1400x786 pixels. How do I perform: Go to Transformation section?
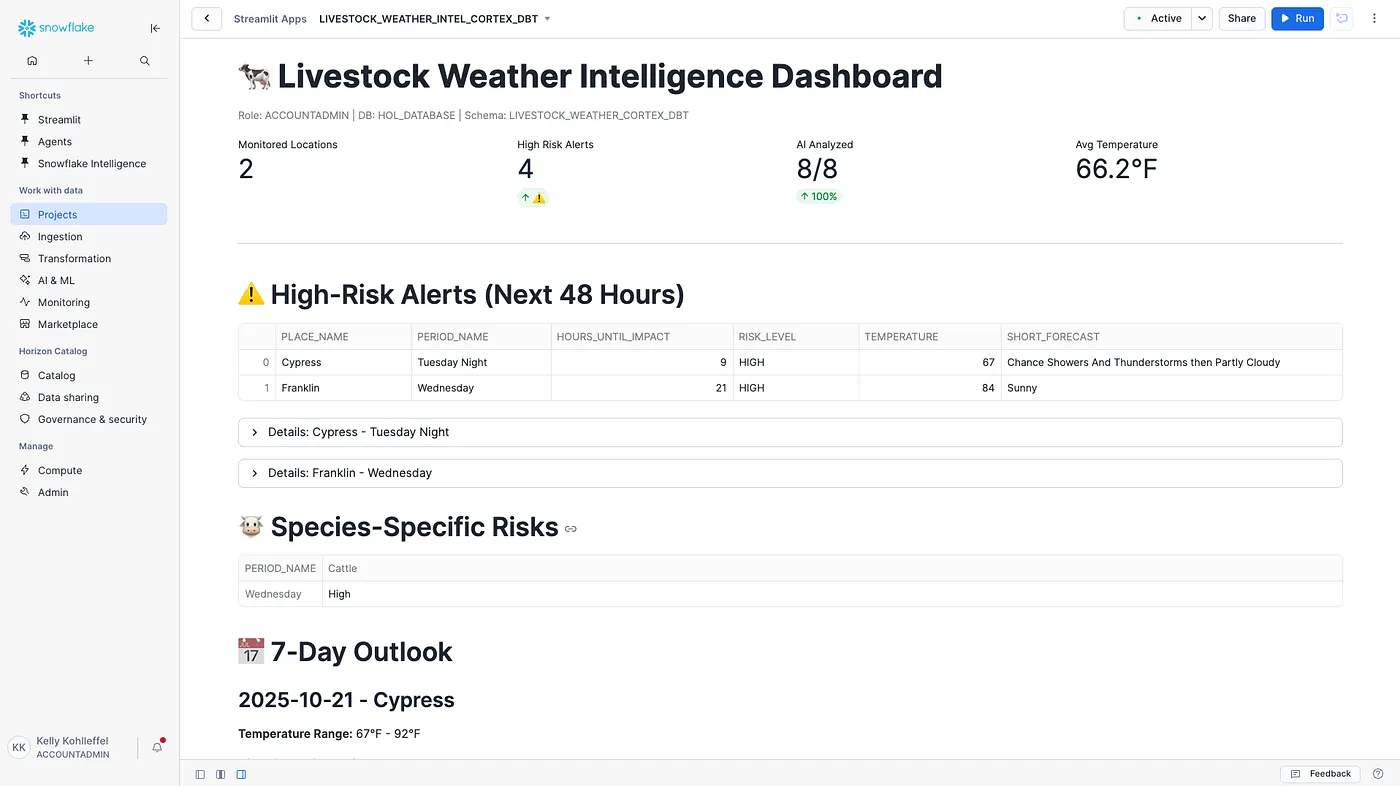[74, 258]
